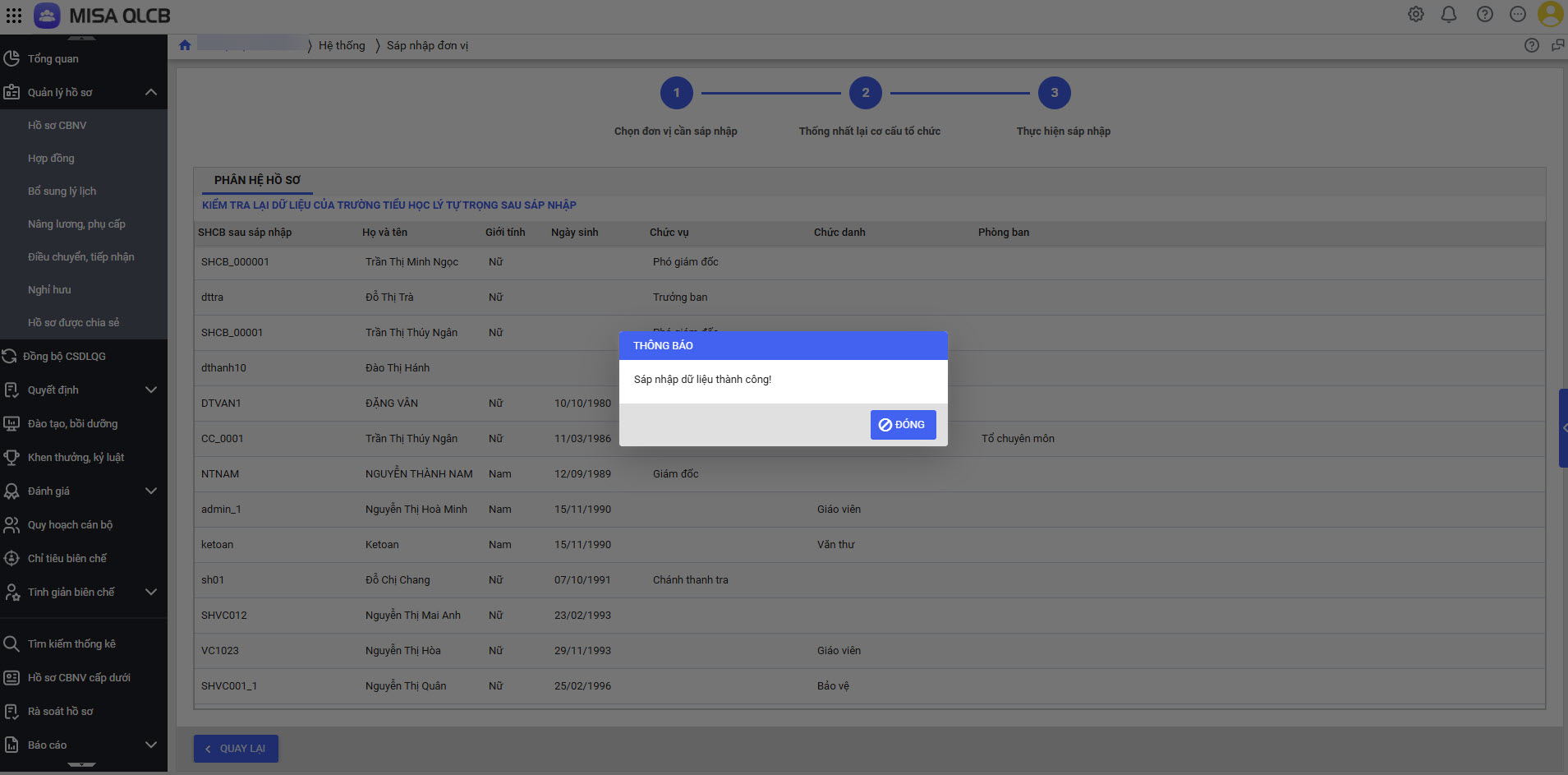Click Chánh thanh tra cell
Viewport: 1568px width, 775px height.
pos(690,580)
